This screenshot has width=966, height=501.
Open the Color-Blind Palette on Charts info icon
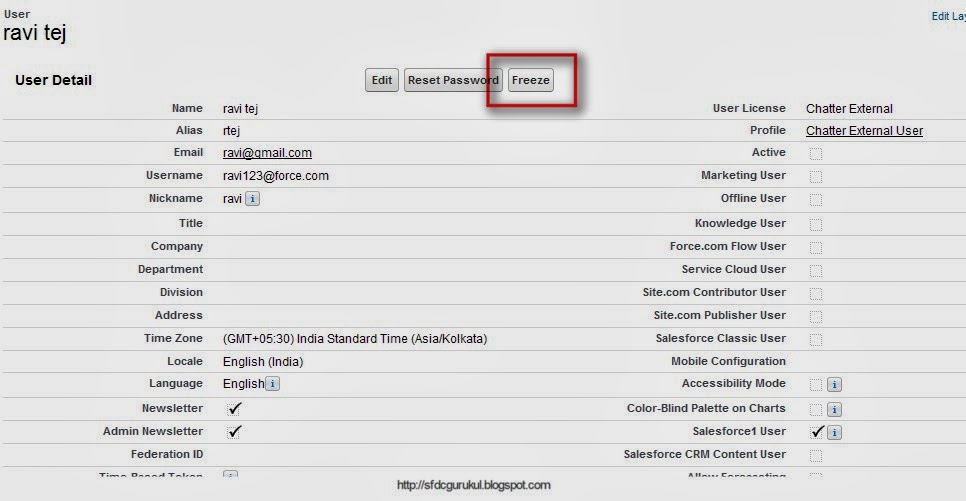click(x=834, y=409)
